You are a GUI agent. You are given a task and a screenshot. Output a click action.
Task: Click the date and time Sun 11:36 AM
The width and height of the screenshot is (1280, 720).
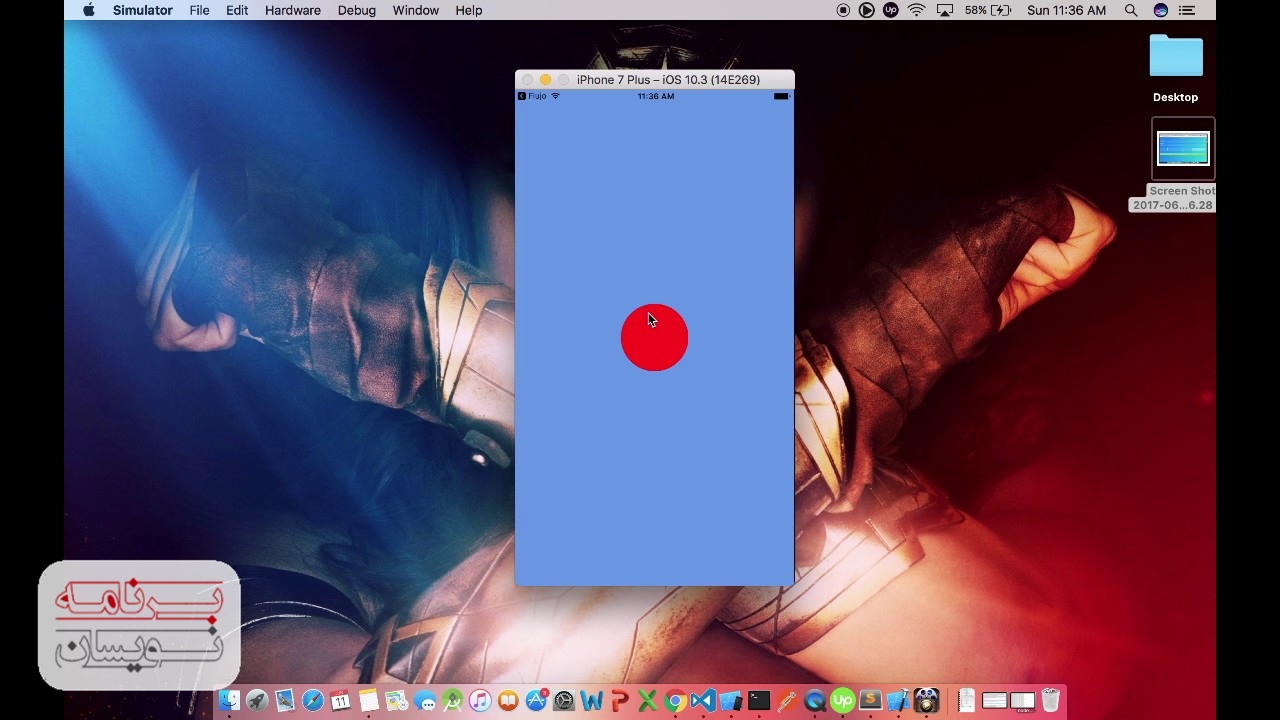1066,10
